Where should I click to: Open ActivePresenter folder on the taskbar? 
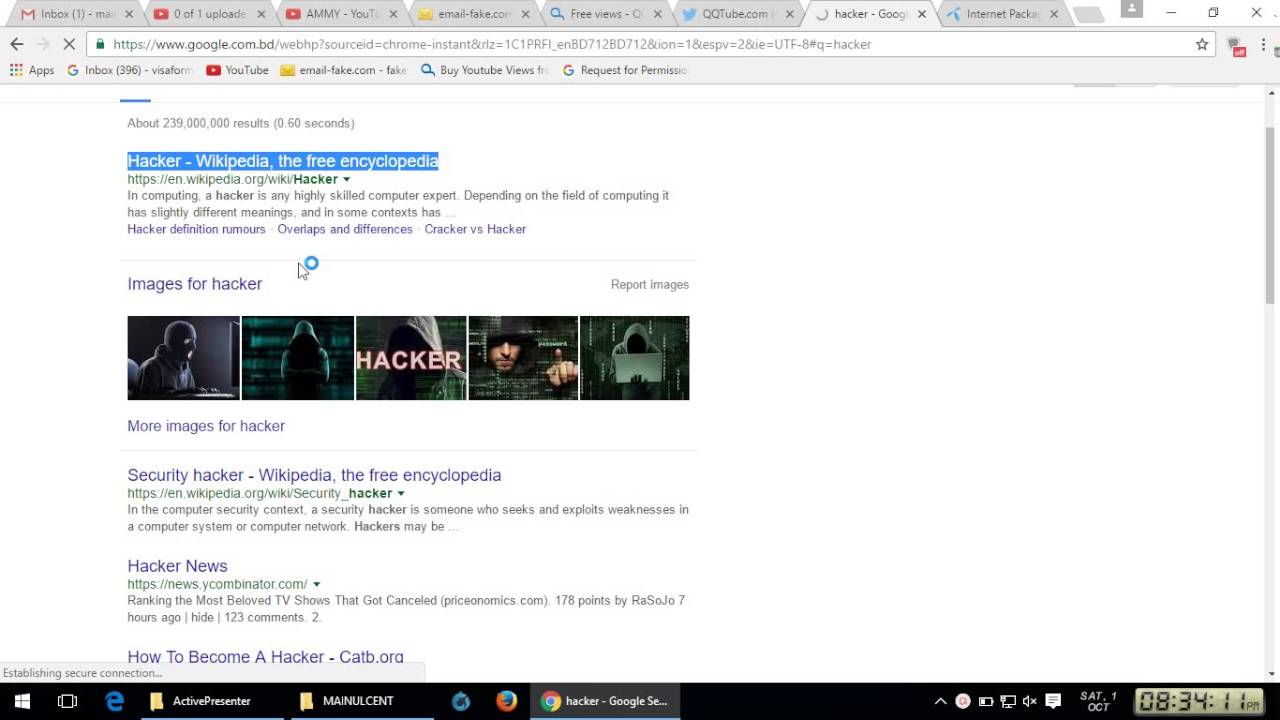[x=212, y=701]
